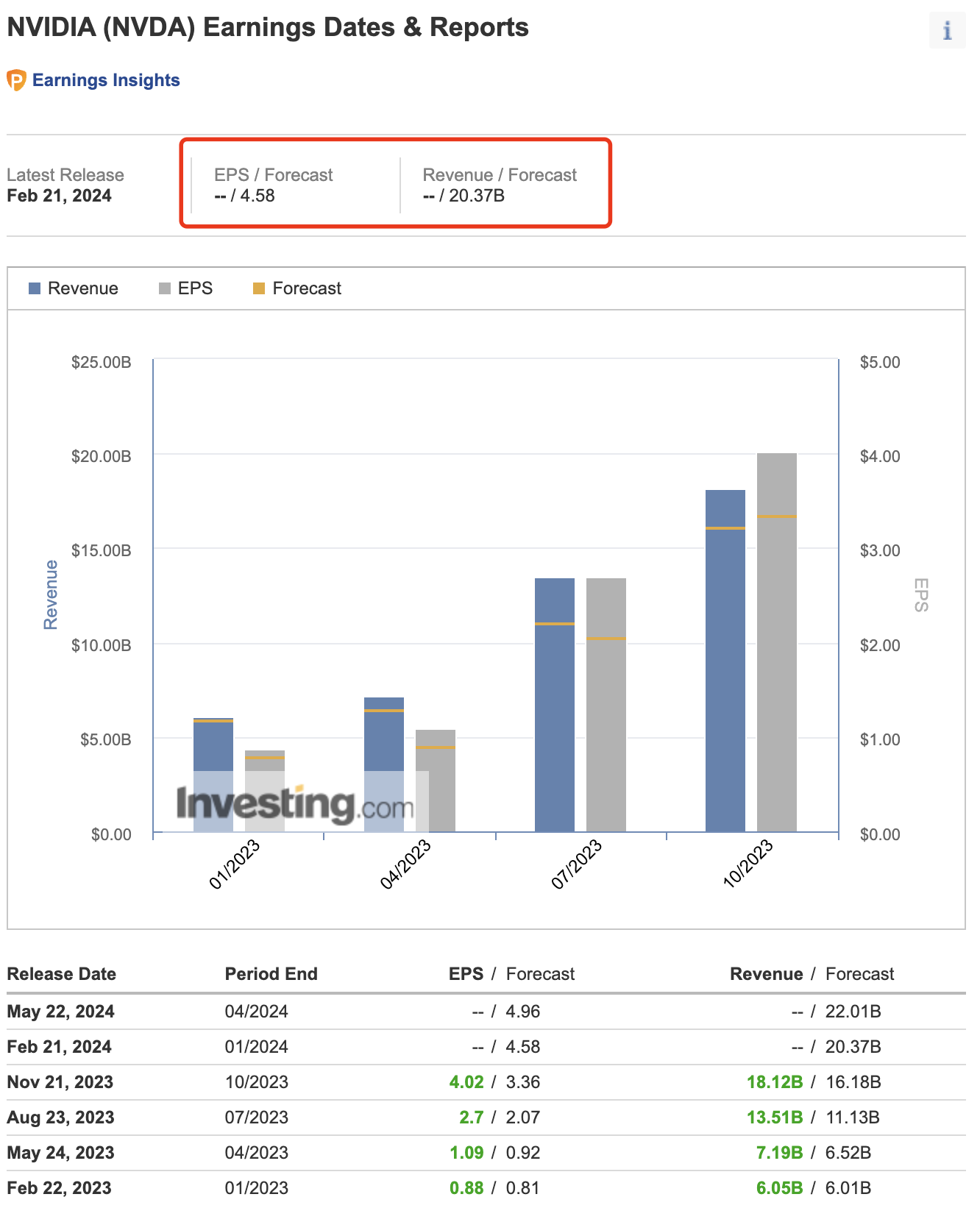Click the 6.05B revenue value

[780, 1188]
